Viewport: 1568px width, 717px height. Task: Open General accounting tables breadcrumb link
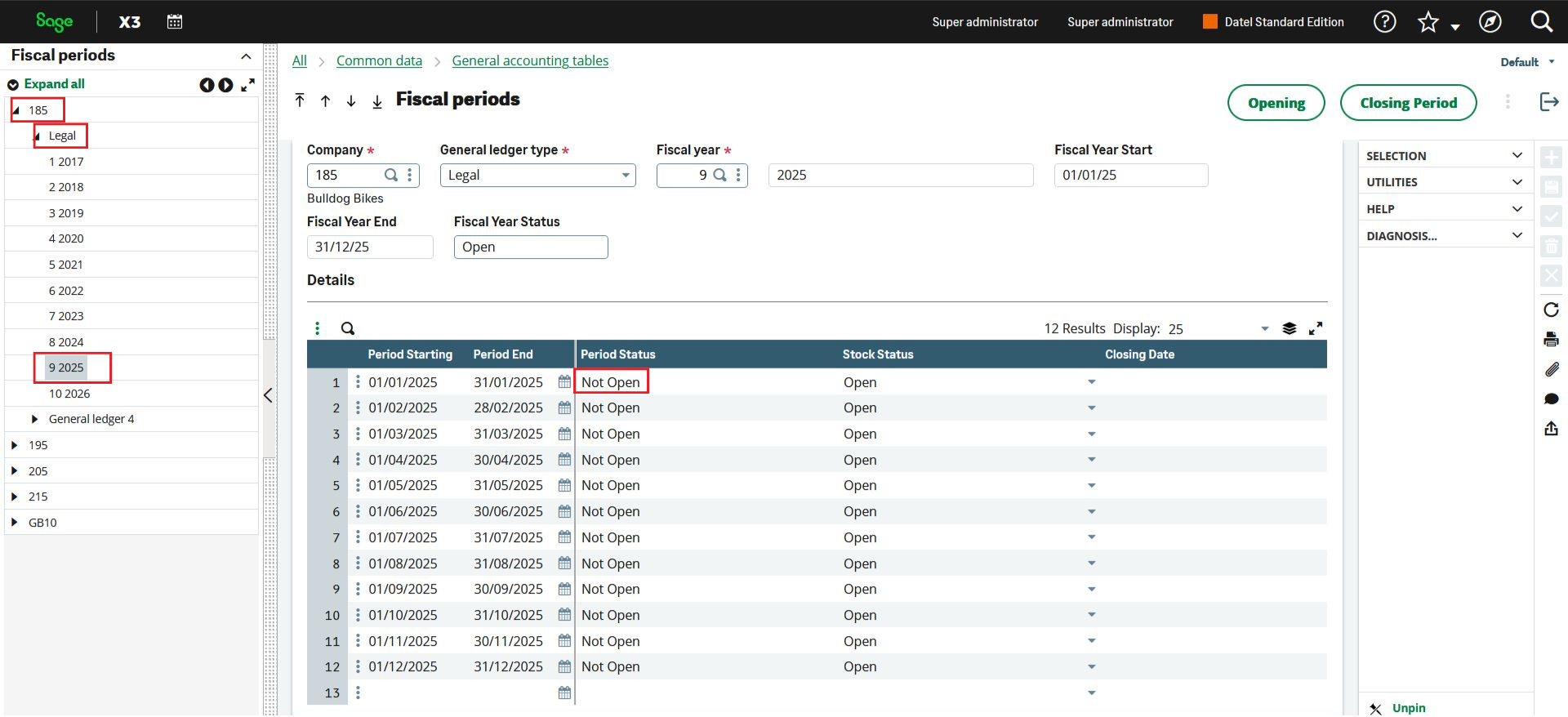530,60
